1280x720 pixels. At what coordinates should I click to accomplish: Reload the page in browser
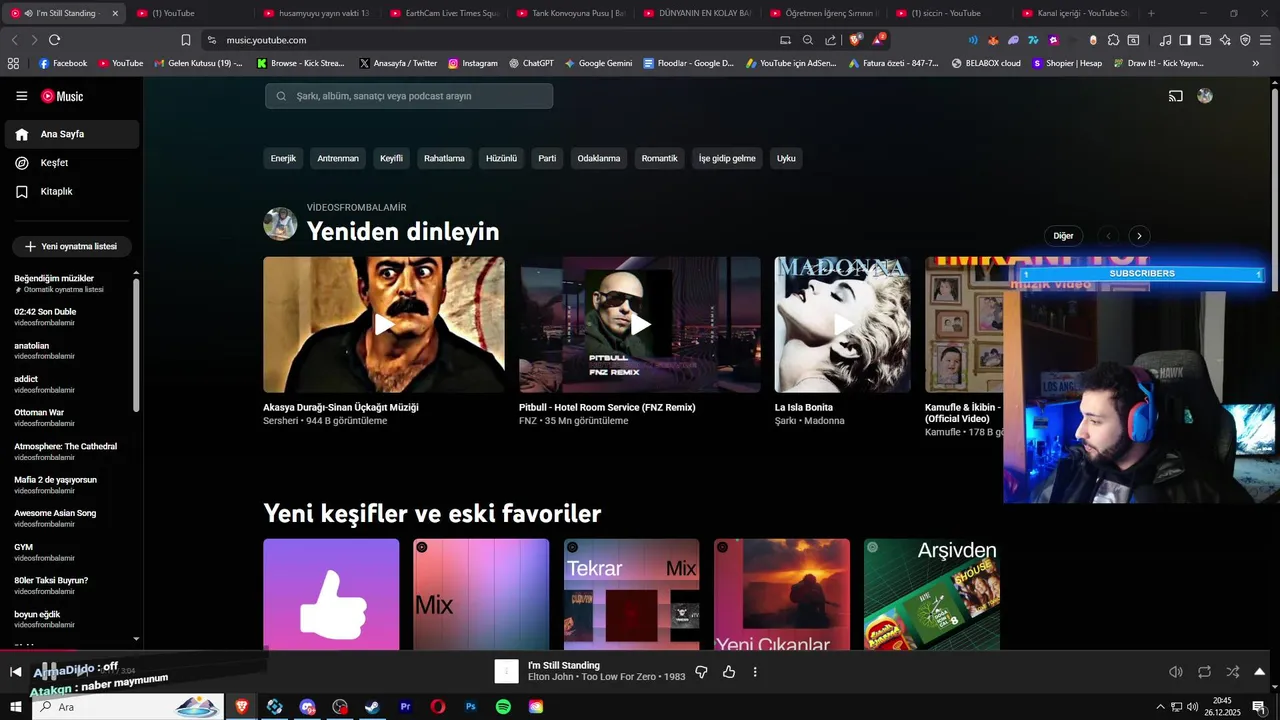(x=54, y=40)
